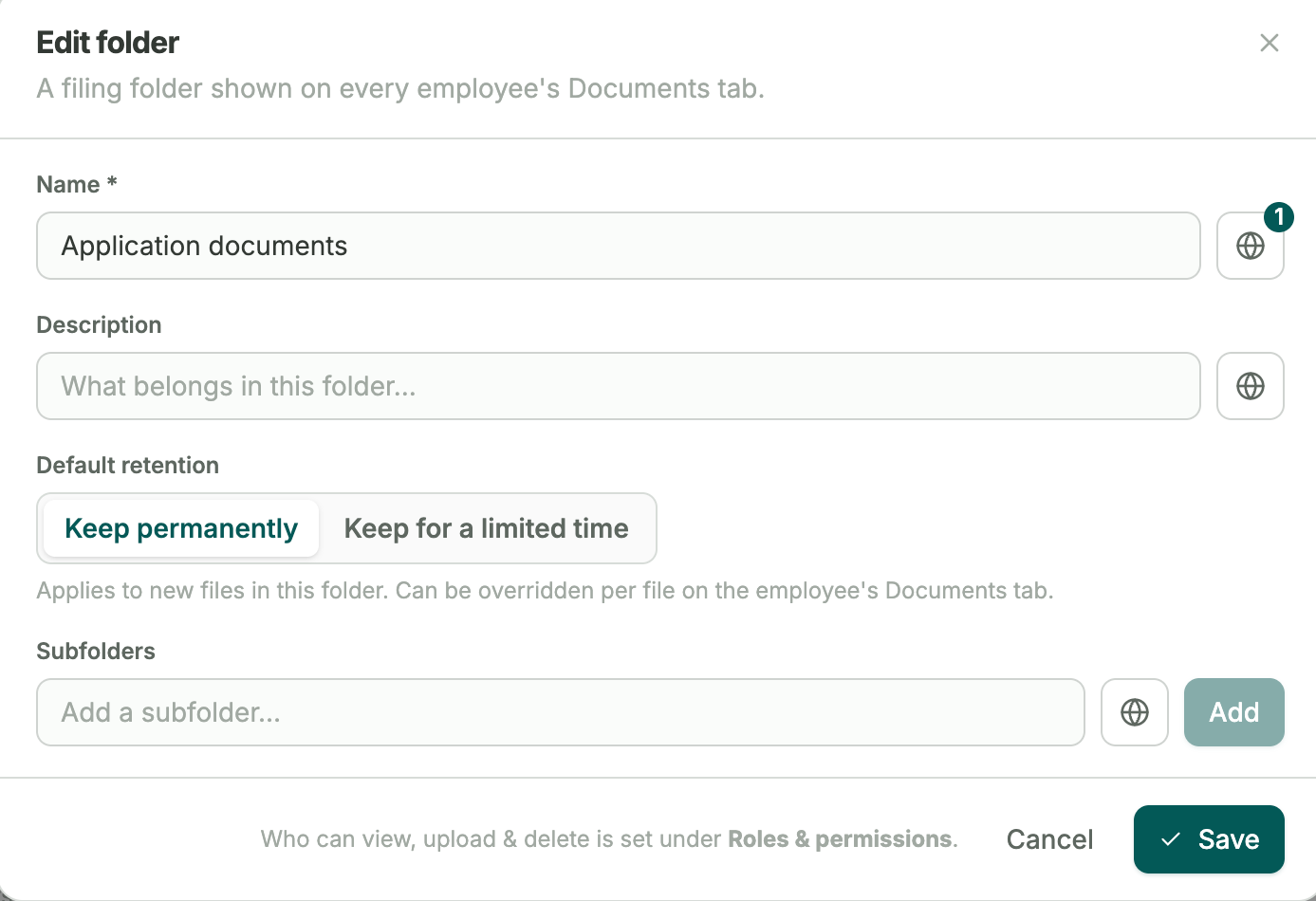This screenshot has width=1316, height=901.
Task: Open translations globe for the Description field
Action: [1250, 386]
